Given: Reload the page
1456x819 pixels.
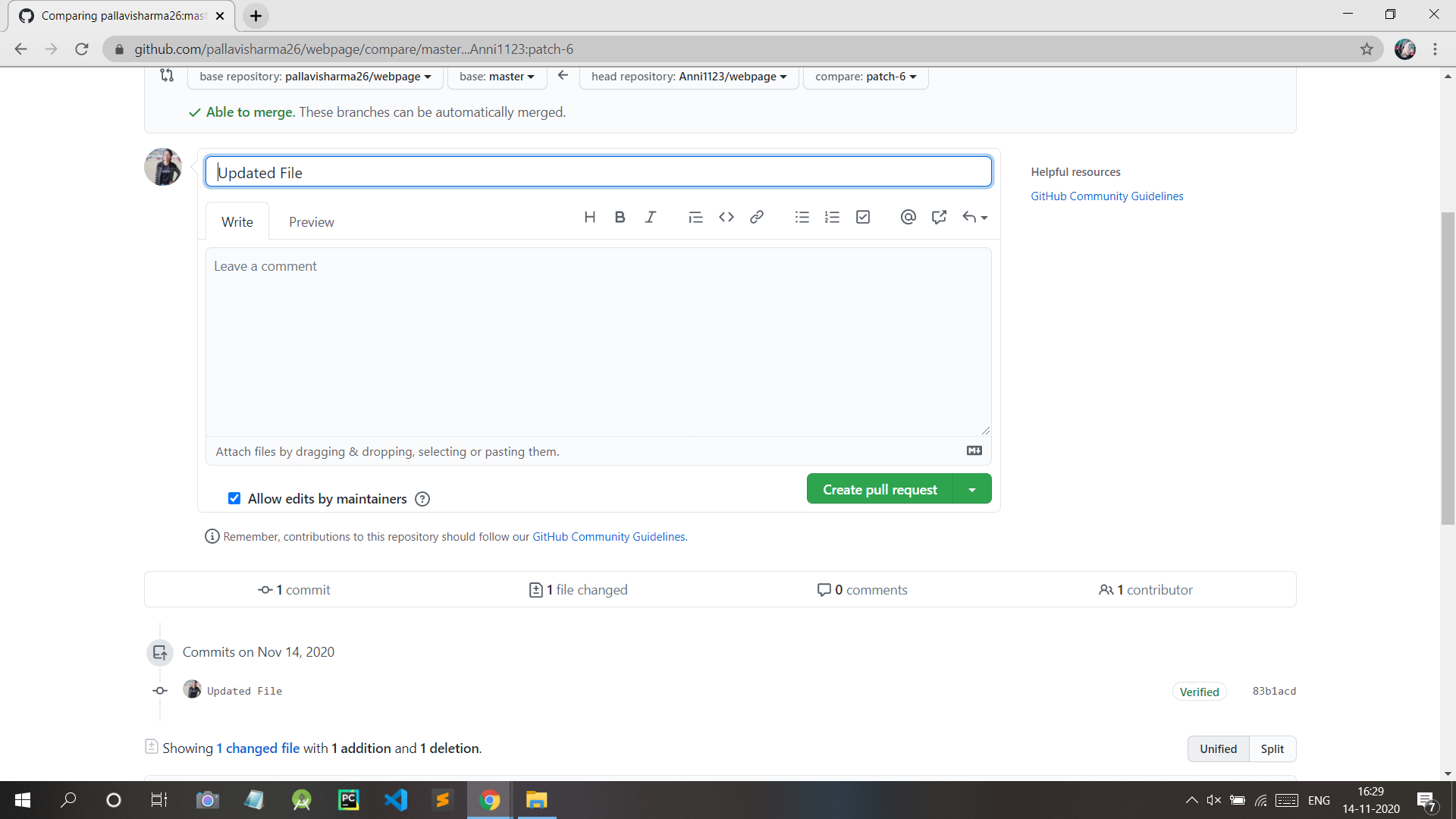Looking at the screenshot, I should click(82, 49).
